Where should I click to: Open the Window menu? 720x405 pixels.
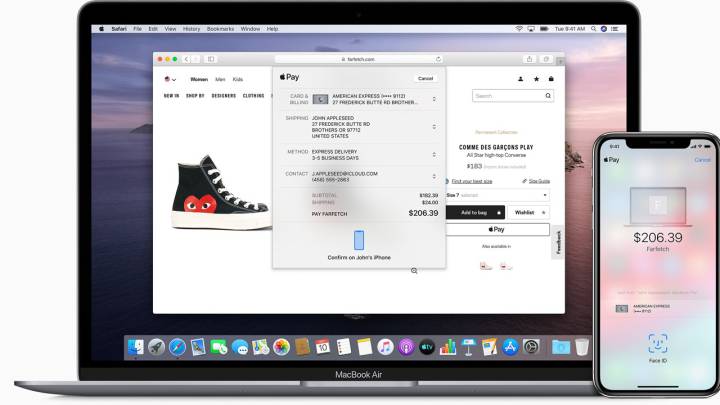pyautogui.click(x=250, y=28)
